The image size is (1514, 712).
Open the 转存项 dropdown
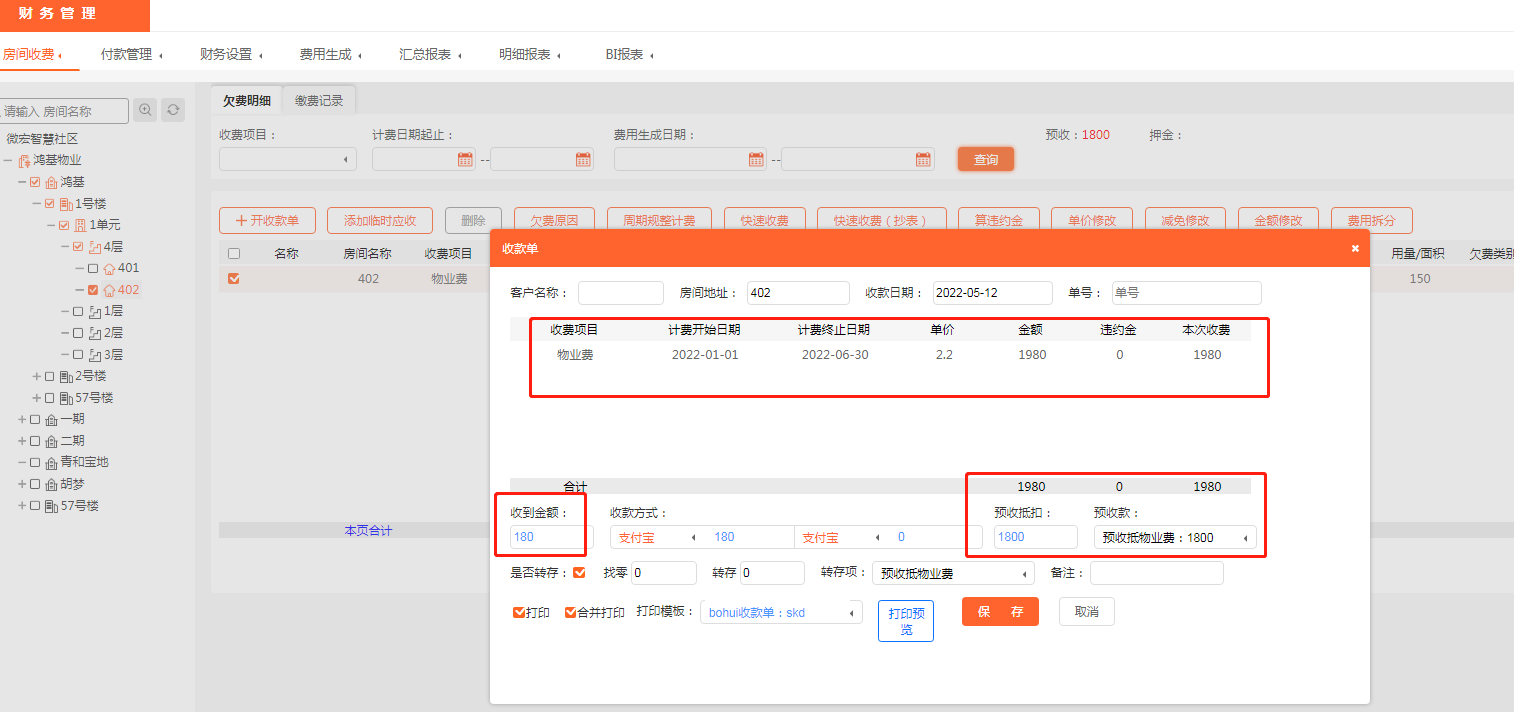point(953,574)
